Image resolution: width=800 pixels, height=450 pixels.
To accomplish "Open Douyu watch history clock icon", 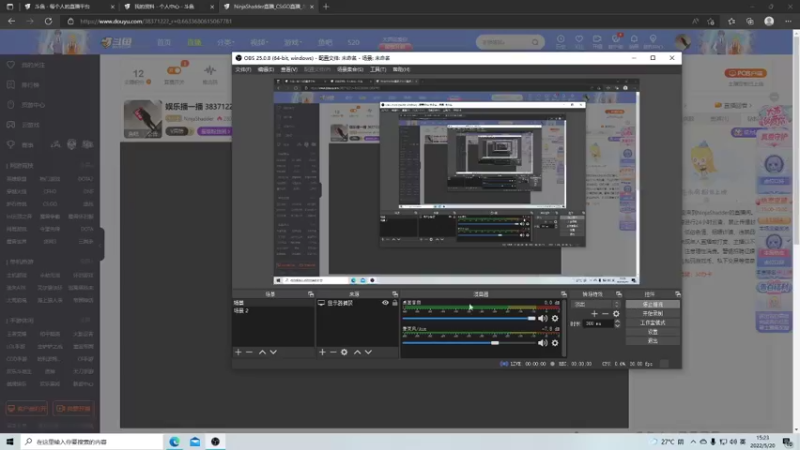I will click(561, 39).
